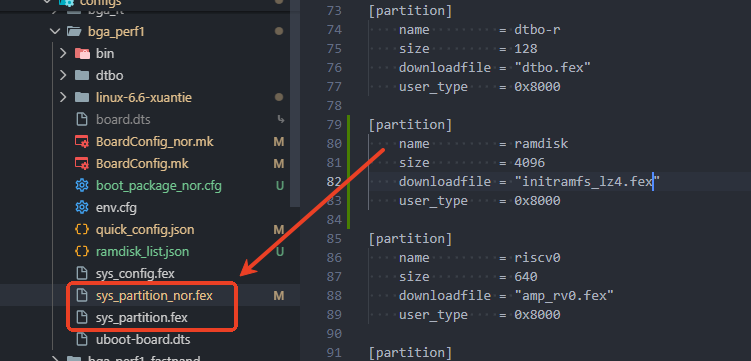This screenshot has width=751, height=361.
Task: Click line number 90 in the gutter
Action: click(x=334, y=333)
